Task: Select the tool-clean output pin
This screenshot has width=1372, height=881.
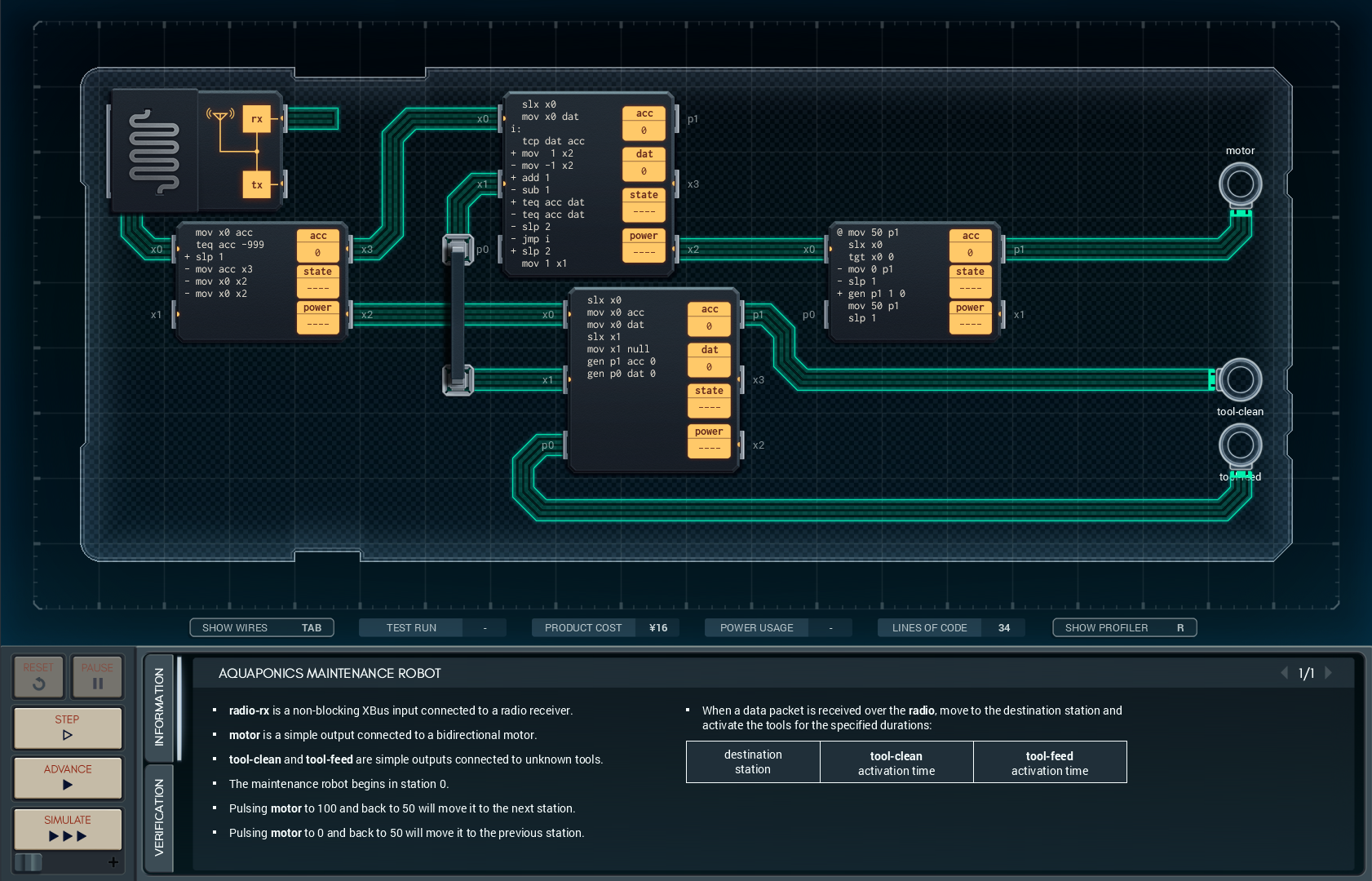Action: tap(1240, 379)
